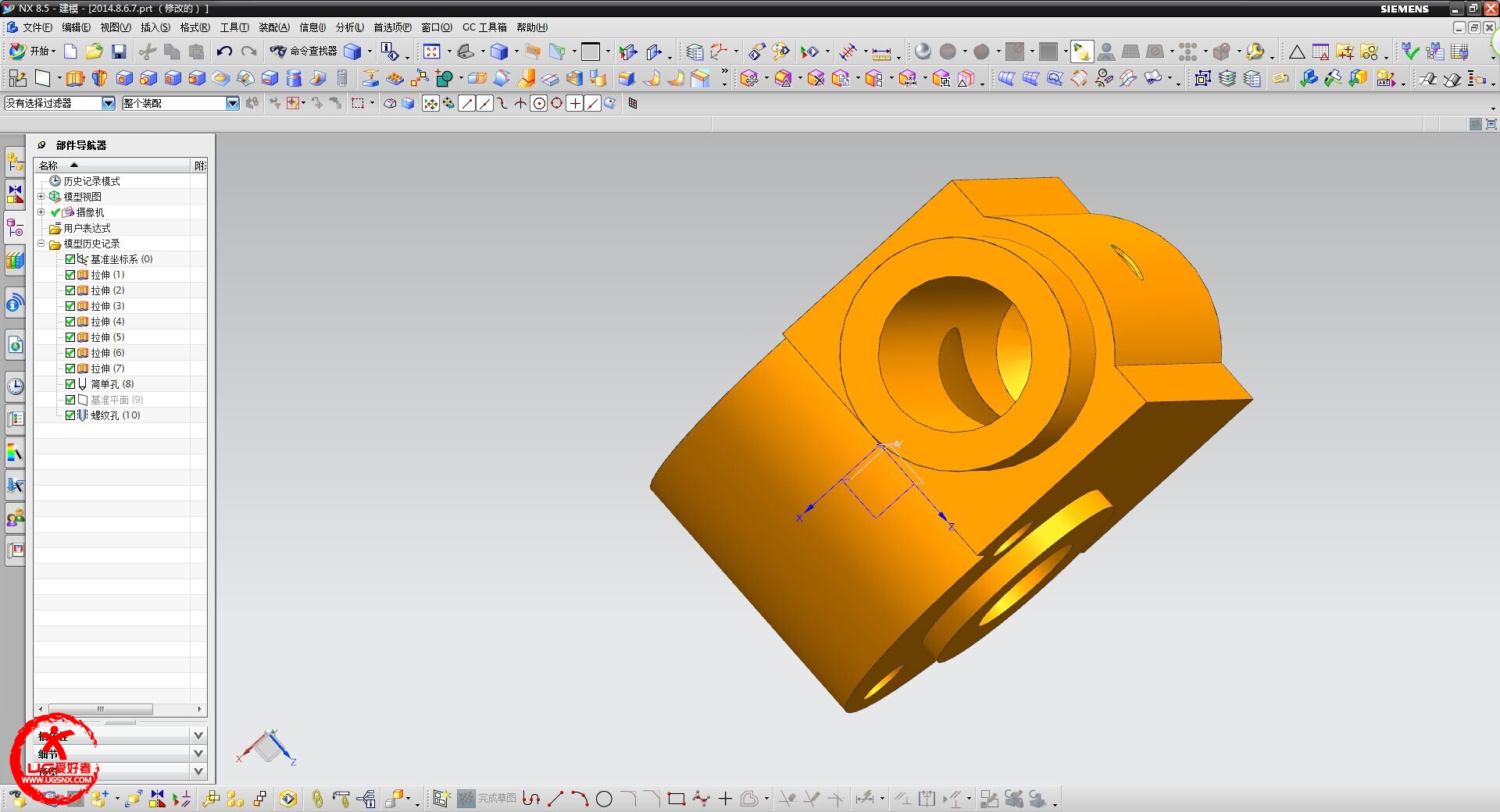Click the shaded sphere rendering style icon
The image size is (1500, 812).
coord(923,52)
